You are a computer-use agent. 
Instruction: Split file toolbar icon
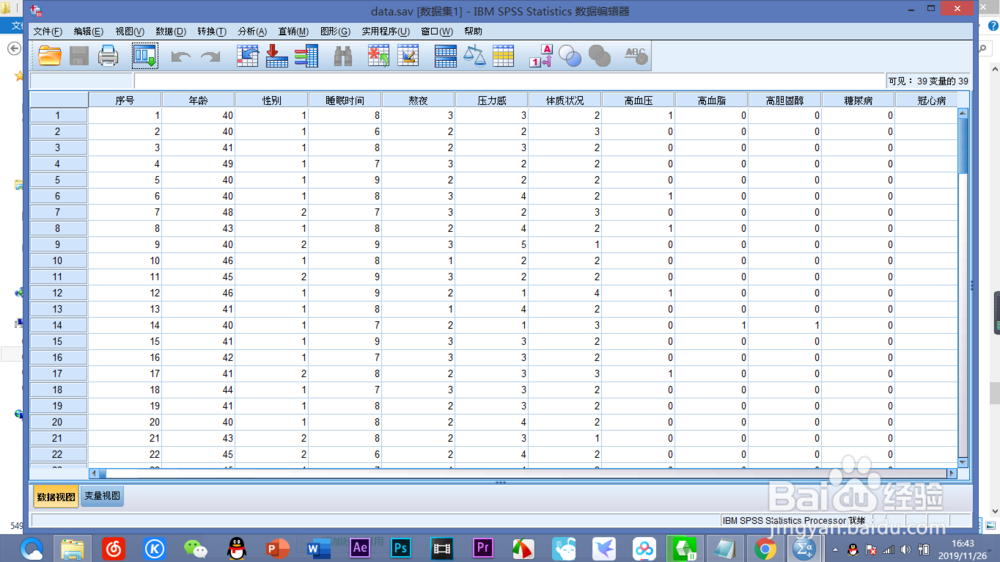[445, 56]
